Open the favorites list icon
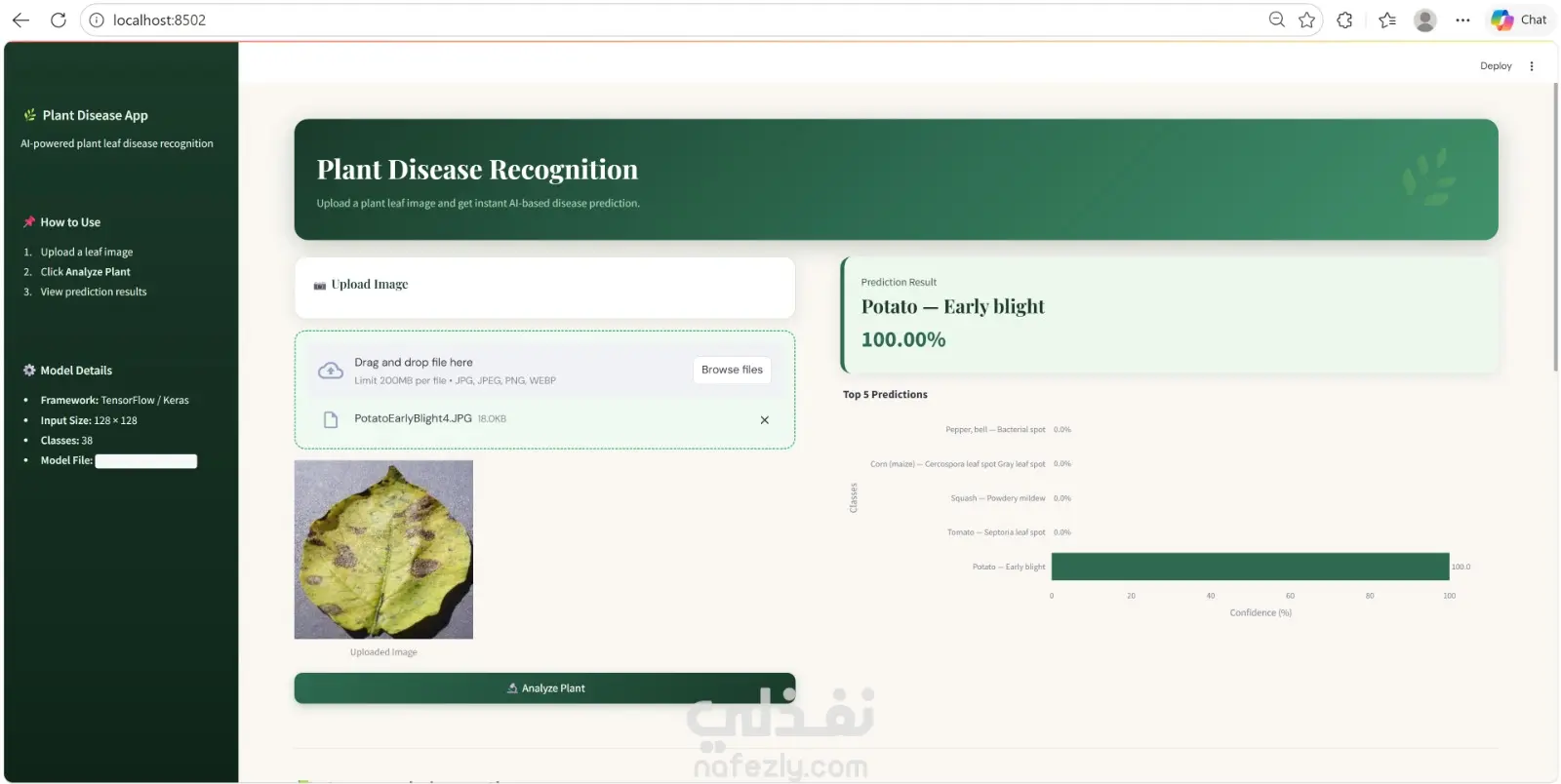This screenshot has width=1561, height=784. tap(1387, 20)
